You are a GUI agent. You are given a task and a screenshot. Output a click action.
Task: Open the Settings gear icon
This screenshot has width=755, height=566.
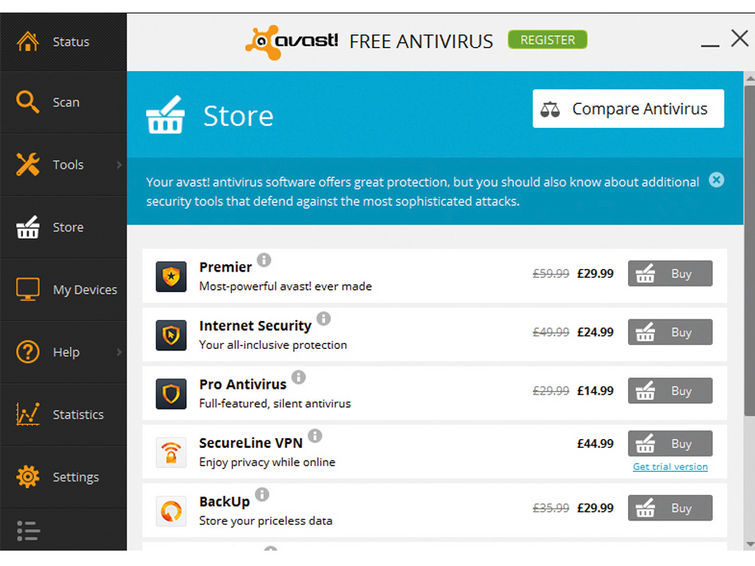pos(27,477)
